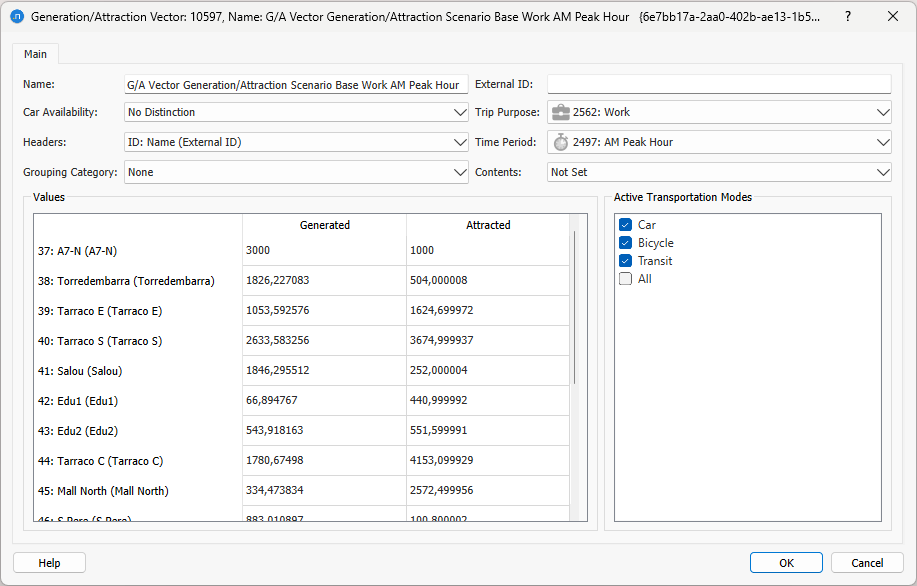Viewport: 917px width, 586px height.
Task: Disable the Transit transportation mode
Action: click(625, 261)
